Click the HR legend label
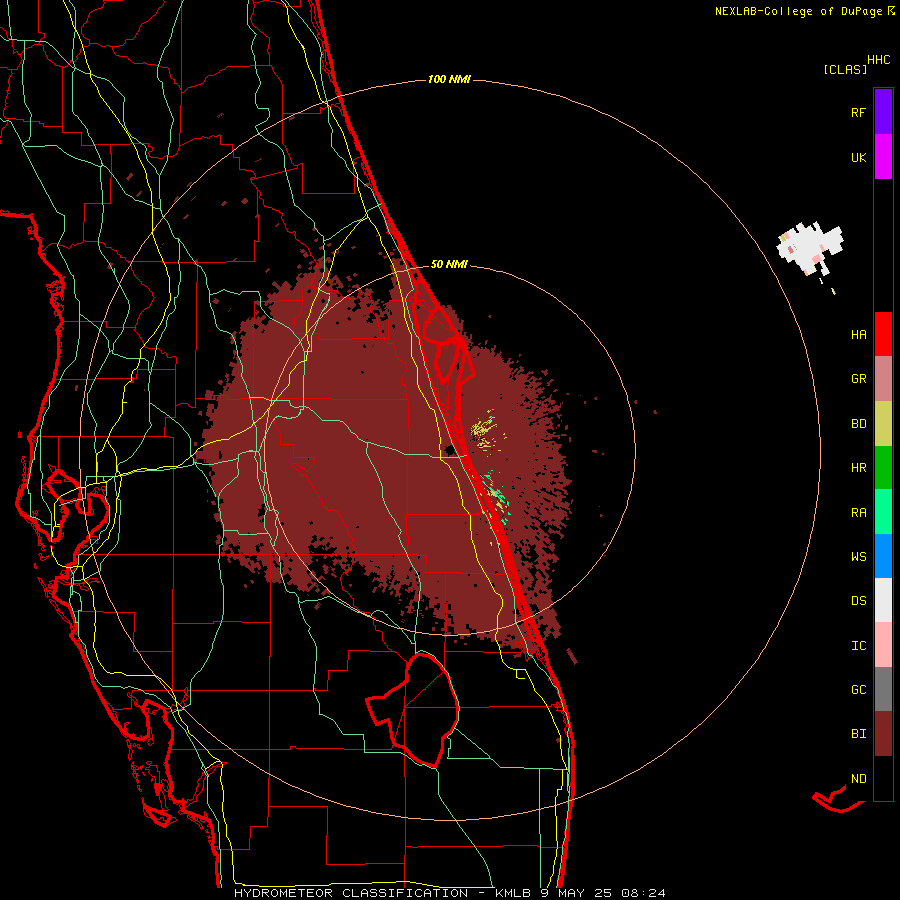This screenshot has height=900, width=900. pos(858,468)
